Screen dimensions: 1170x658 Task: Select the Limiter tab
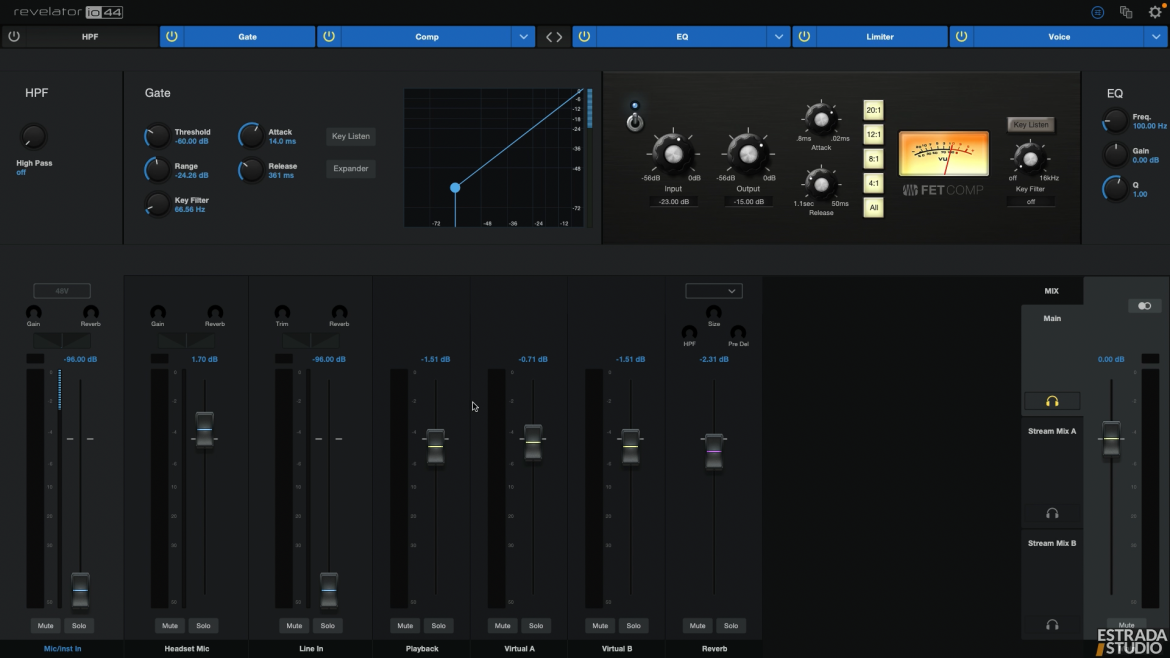click(x=880, y=37)
